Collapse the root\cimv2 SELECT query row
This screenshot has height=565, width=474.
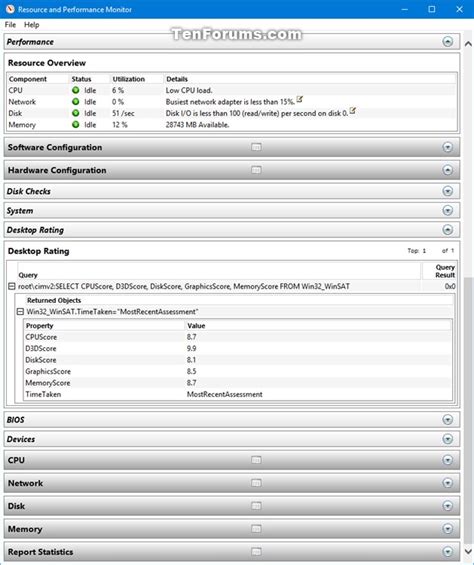[12, 286]
